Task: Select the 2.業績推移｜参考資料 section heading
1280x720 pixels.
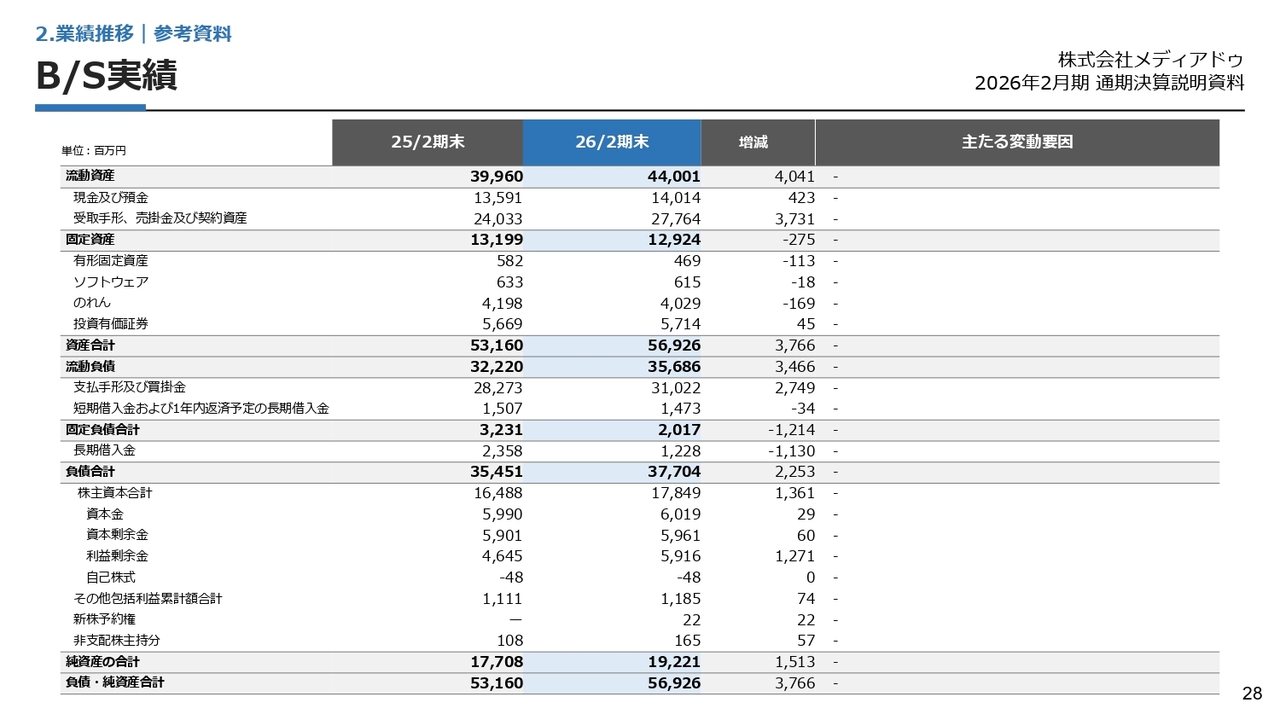Action: (x=133, y=34)
